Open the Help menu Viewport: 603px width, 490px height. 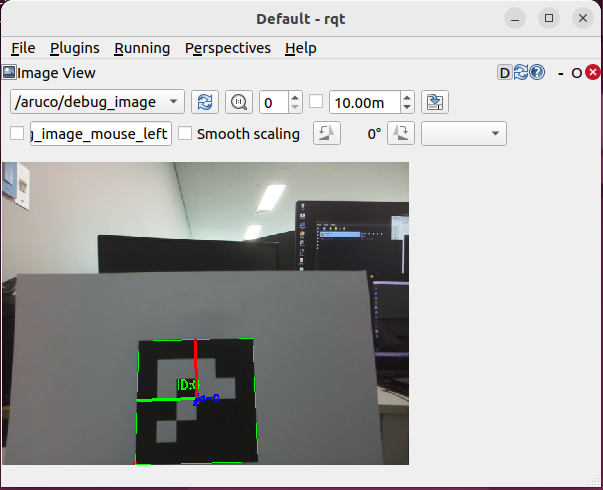coord(301,48)
